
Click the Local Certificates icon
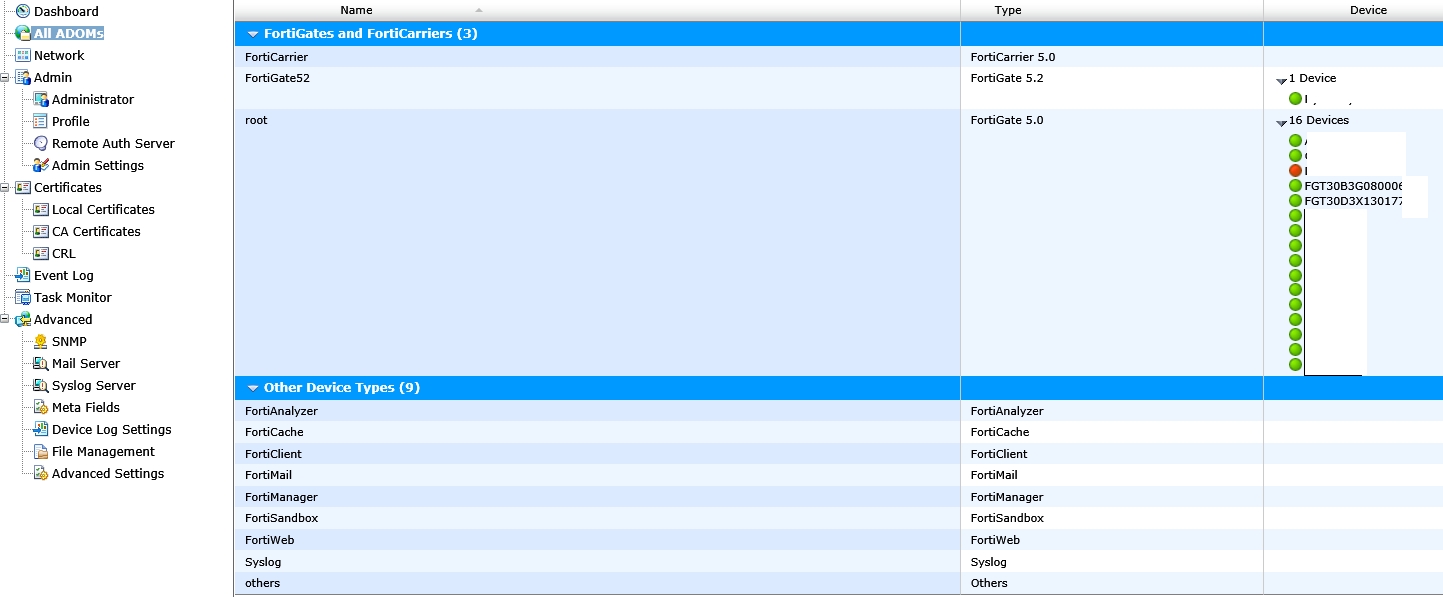41,209
